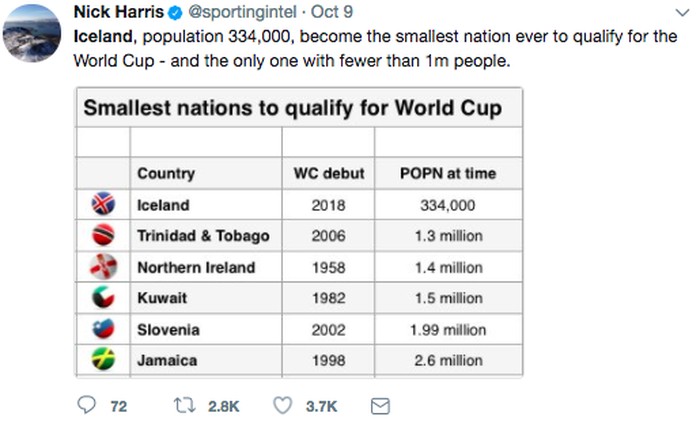Open the Nick Harris profile name link
Screen dimensions: 700x428
(118, 13)
